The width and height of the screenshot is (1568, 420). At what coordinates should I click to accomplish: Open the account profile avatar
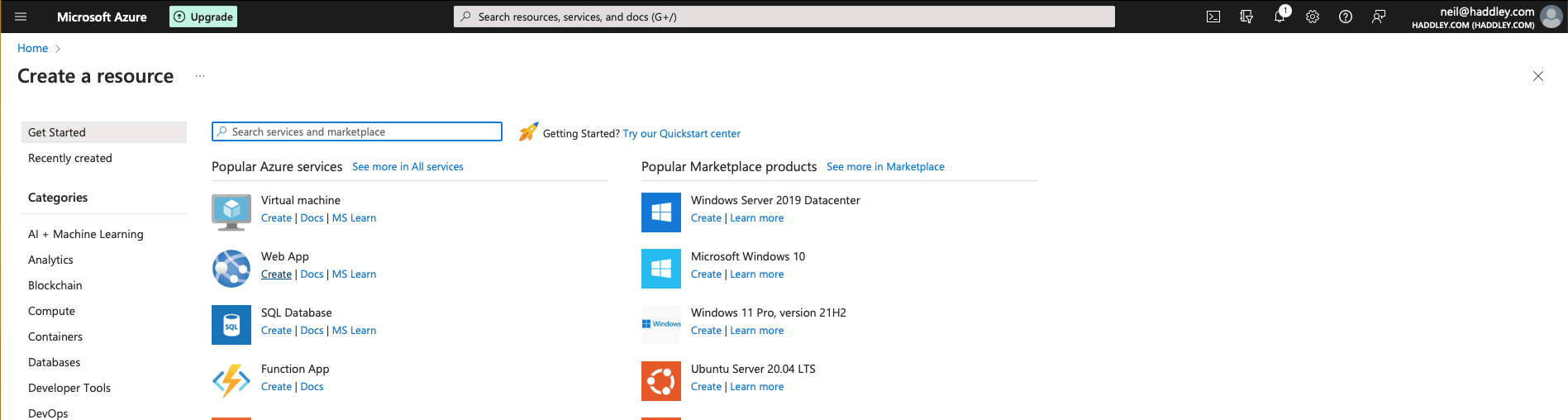1551,17
